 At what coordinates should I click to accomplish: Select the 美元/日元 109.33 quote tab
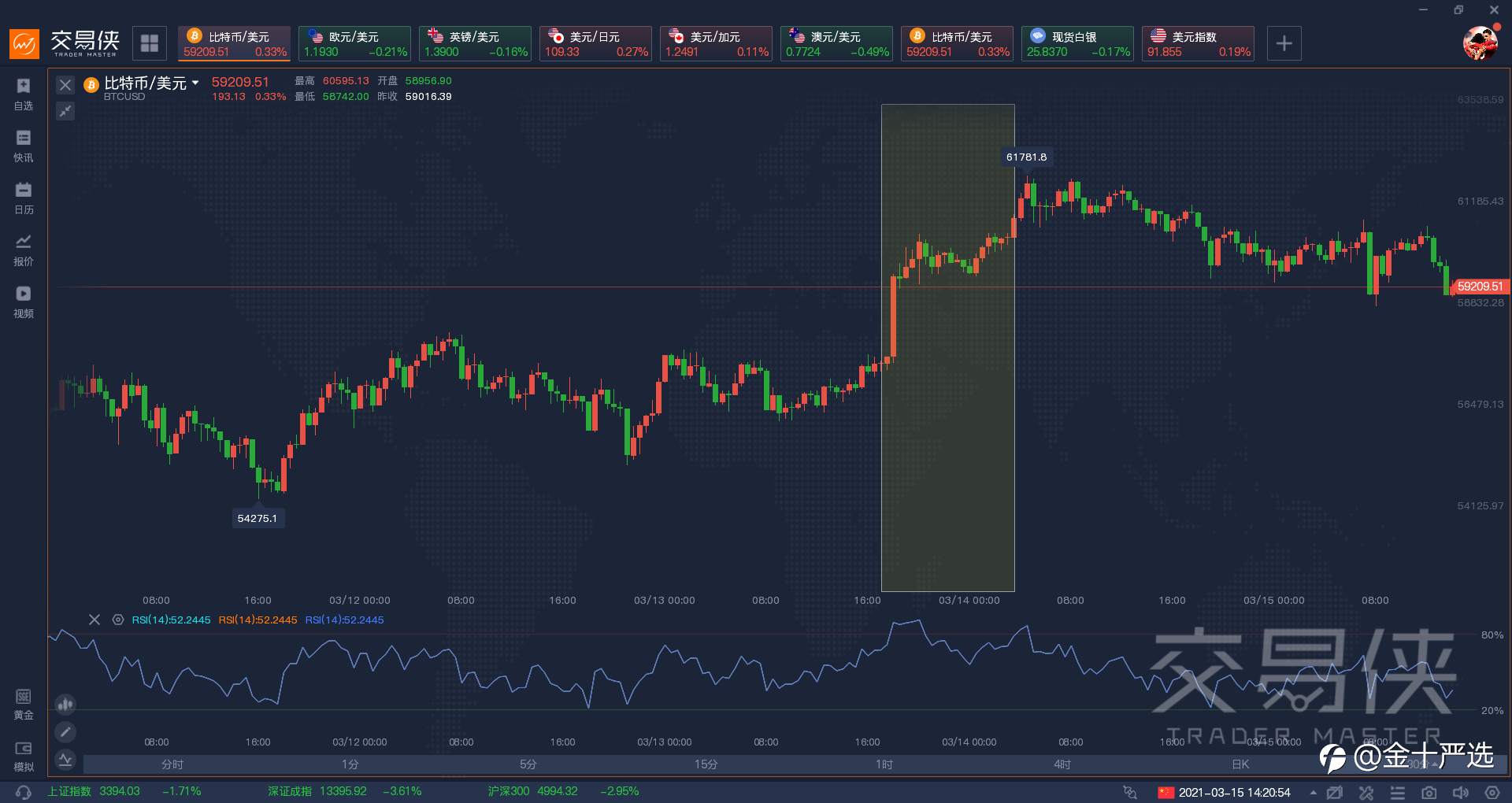595,43
